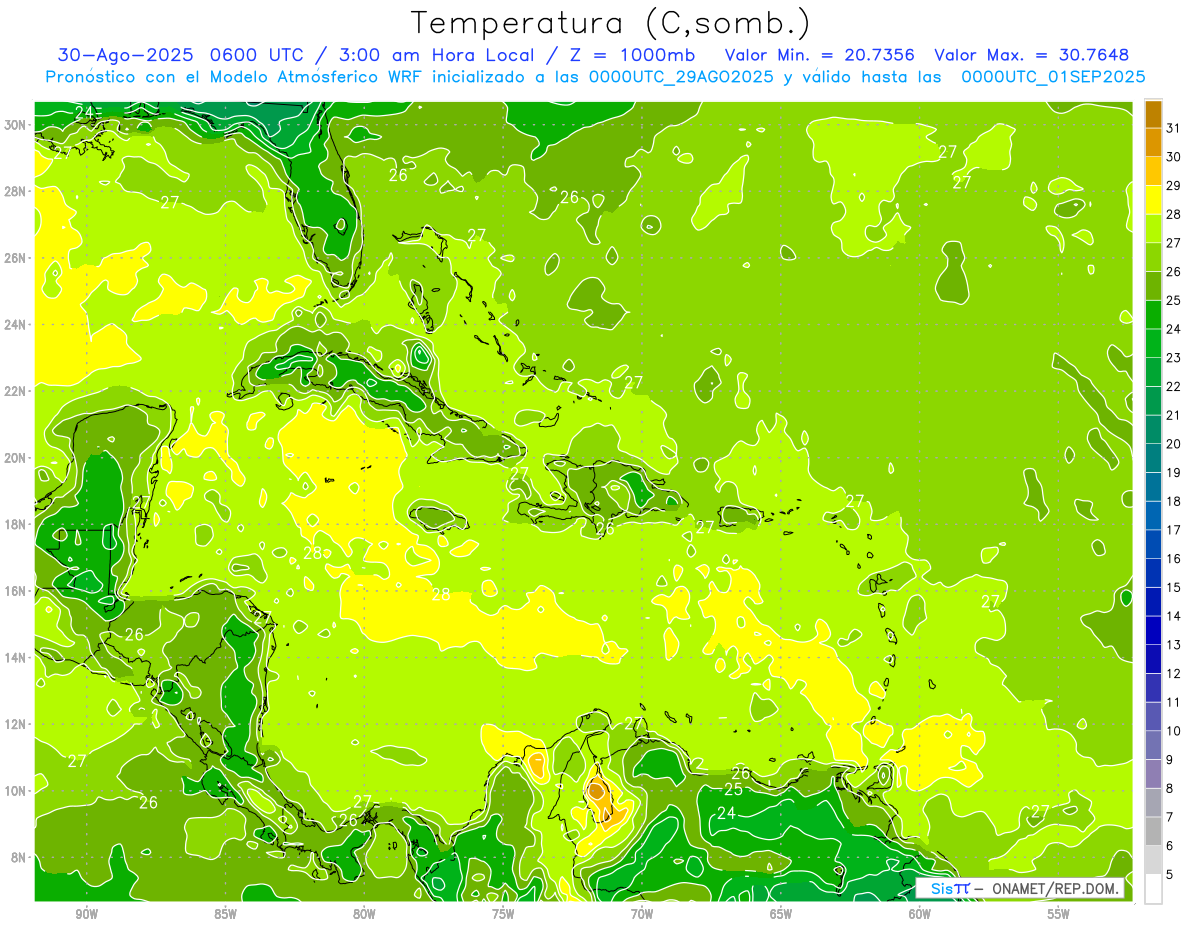Click the 'Temperatura (C,somb.)' chart title
1200x927 pixels.
[610, 23]
